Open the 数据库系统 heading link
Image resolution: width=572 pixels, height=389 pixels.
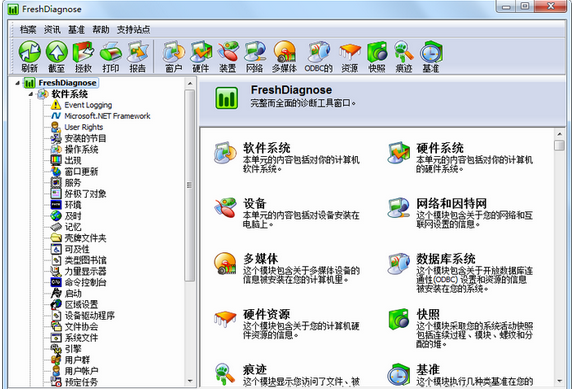pyautogui.click(x=446, y=259)
